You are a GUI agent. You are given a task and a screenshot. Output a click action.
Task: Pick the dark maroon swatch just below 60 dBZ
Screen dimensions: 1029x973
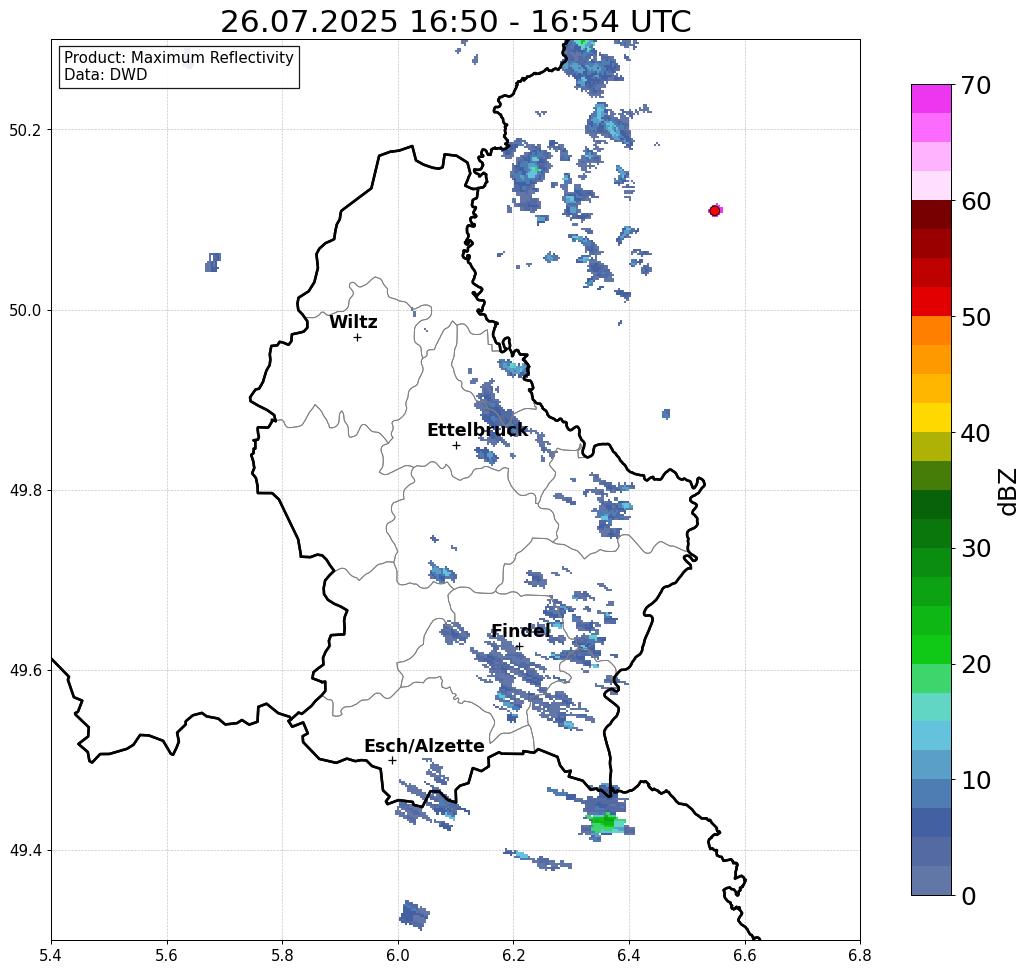(x=931, y=215)
